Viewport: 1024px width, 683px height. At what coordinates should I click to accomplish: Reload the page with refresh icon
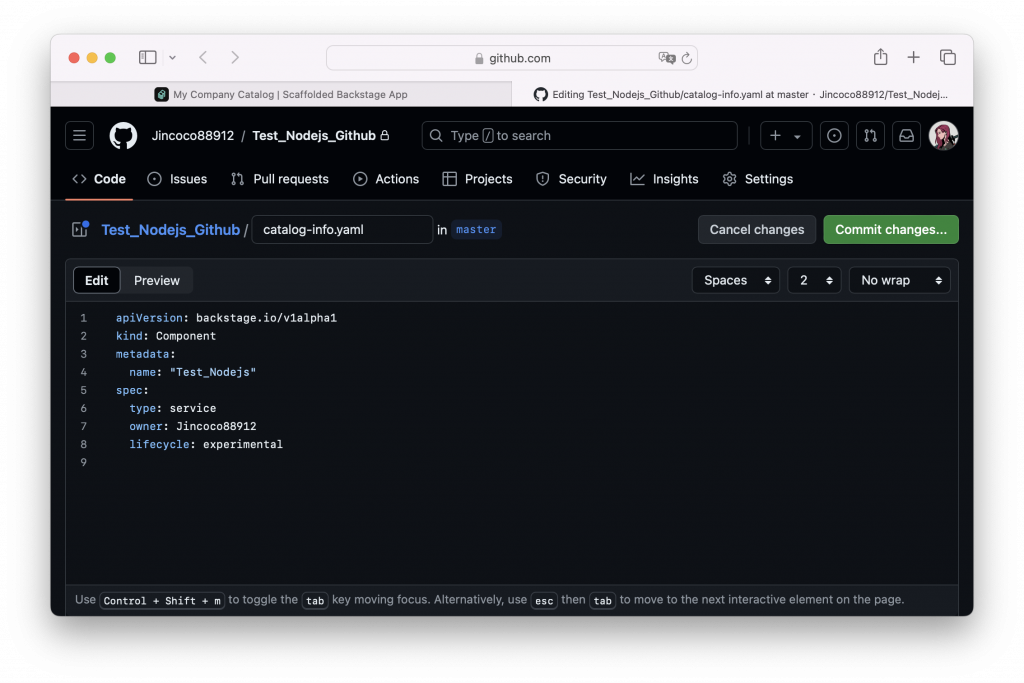[686, 58]
